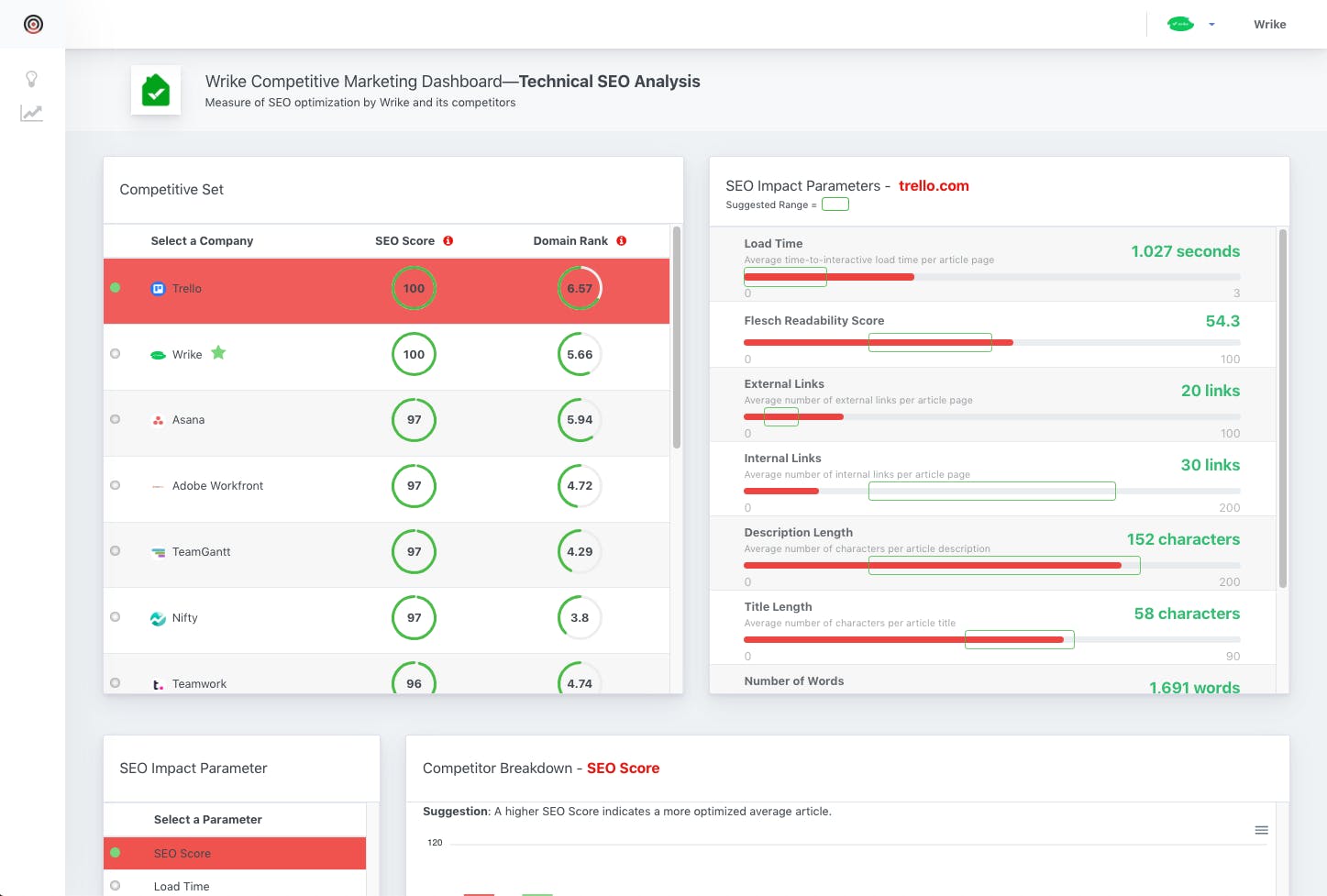The height and width of the screenshot is (896, 1327).
Task: Click the Nifty logo icon
Action: pos(158,618)
